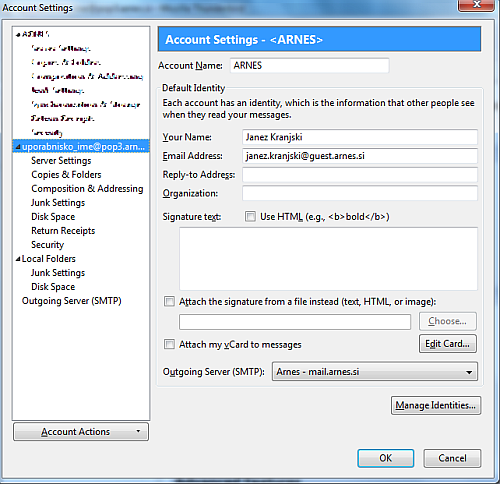Open Disk Space under Local Folders
This screenshot has height=484, width=500.
pos(53,287)
